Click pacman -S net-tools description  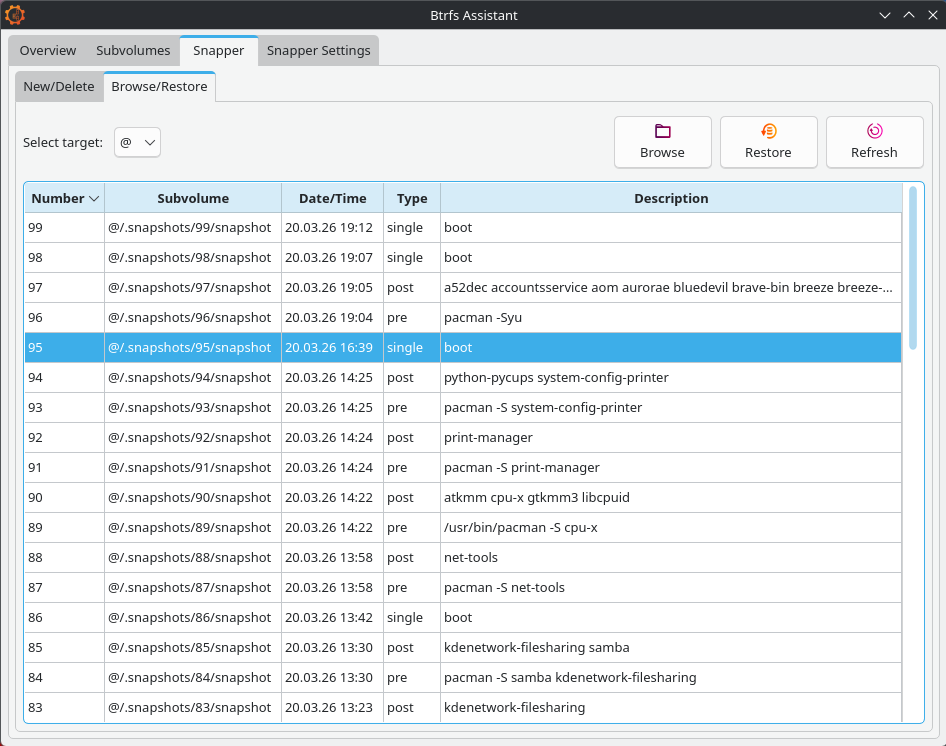(671, 587)
